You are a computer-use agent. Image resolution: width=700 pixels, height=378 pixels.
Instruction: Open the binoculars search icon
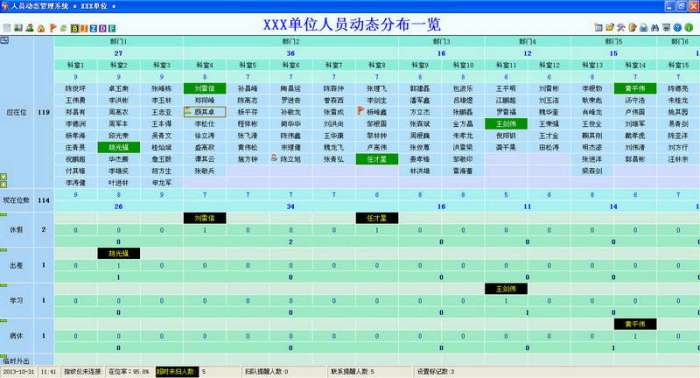point(655,28)
